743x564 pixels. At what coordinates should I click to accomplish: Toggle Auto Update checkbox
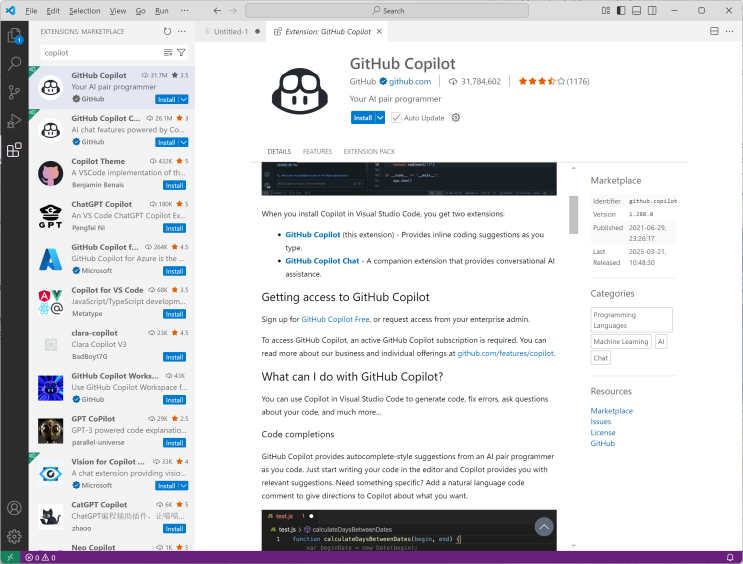point(396,118)
